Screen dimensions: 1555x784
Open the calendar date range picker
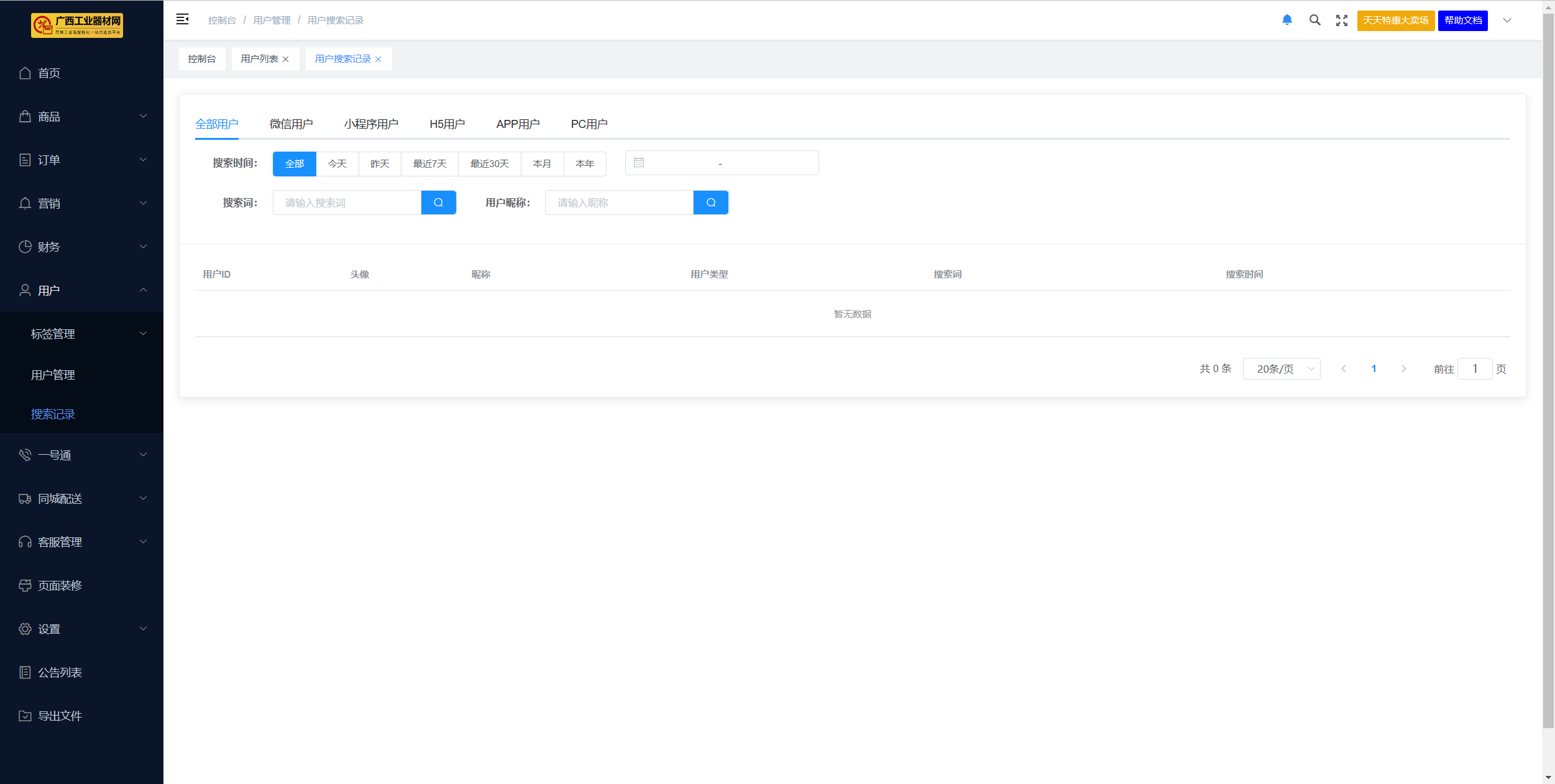click(x=721, y=163)
